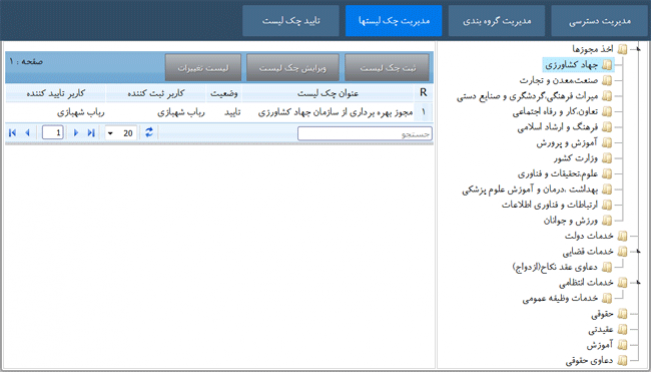Click folder icon of جهاد کشاورزی
Viewport: 651px width, 372px height.
click(607, 65)
